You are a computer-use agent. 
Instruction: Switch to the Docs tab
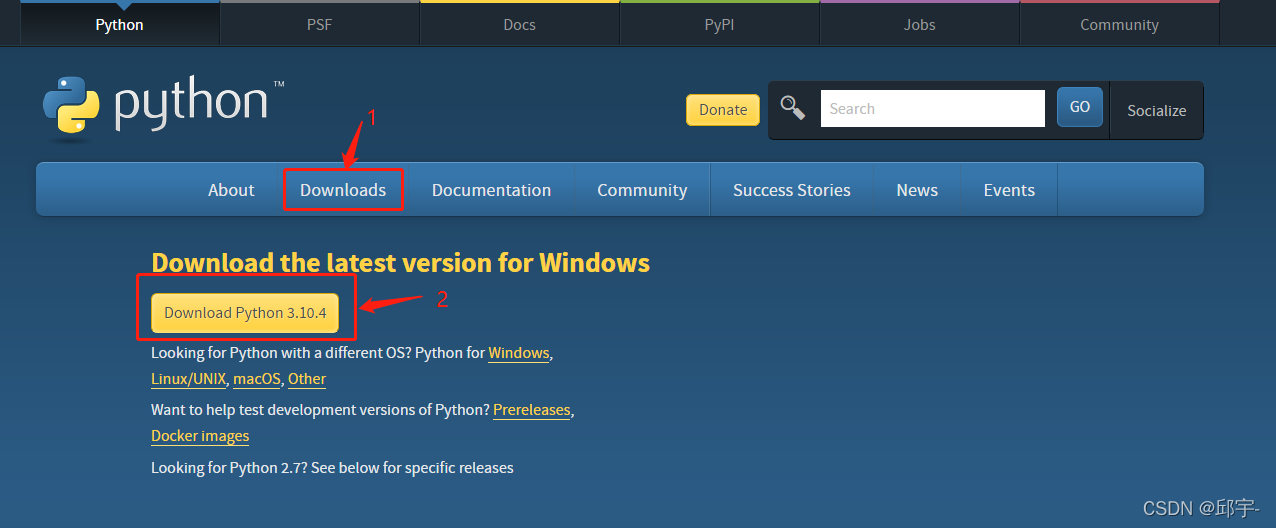[x=519, y=24]
